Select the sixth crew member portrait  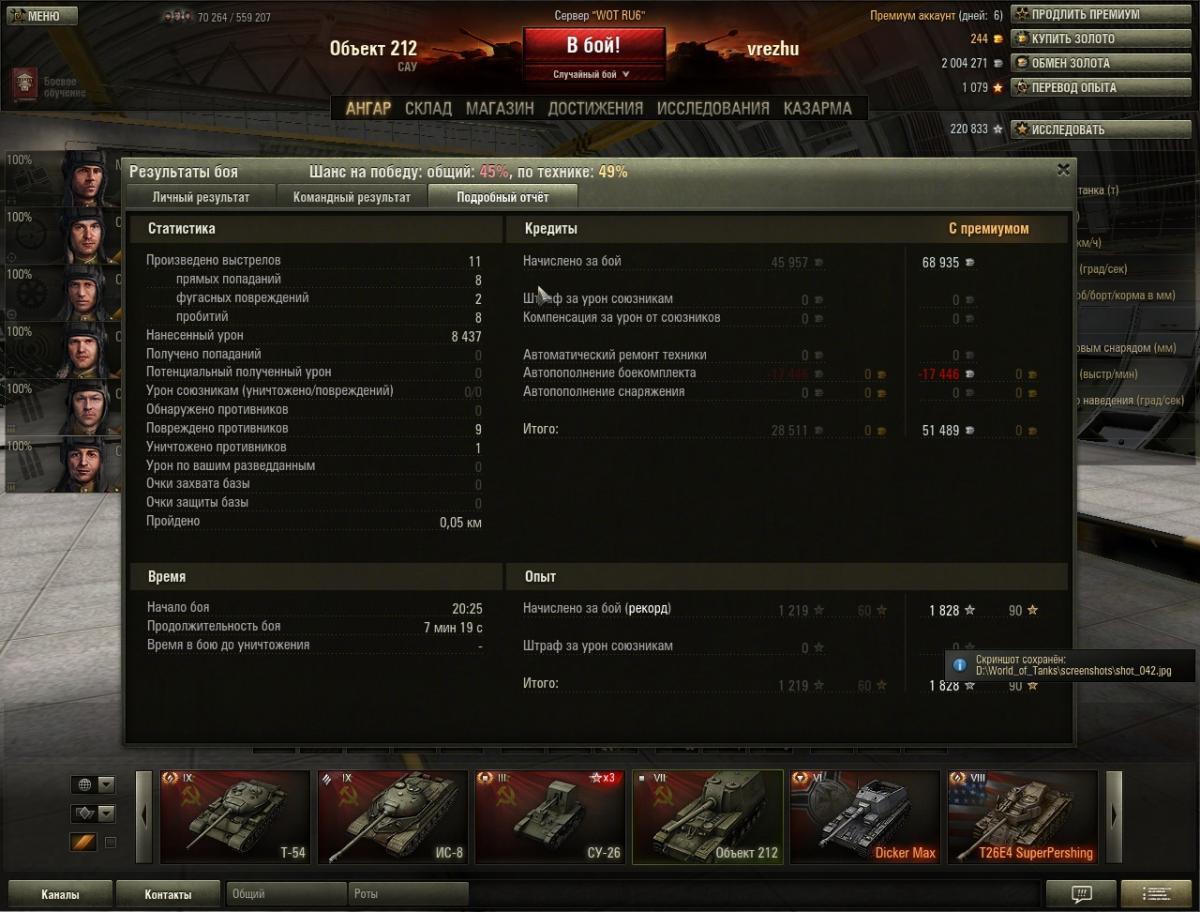tap(87, 464)
